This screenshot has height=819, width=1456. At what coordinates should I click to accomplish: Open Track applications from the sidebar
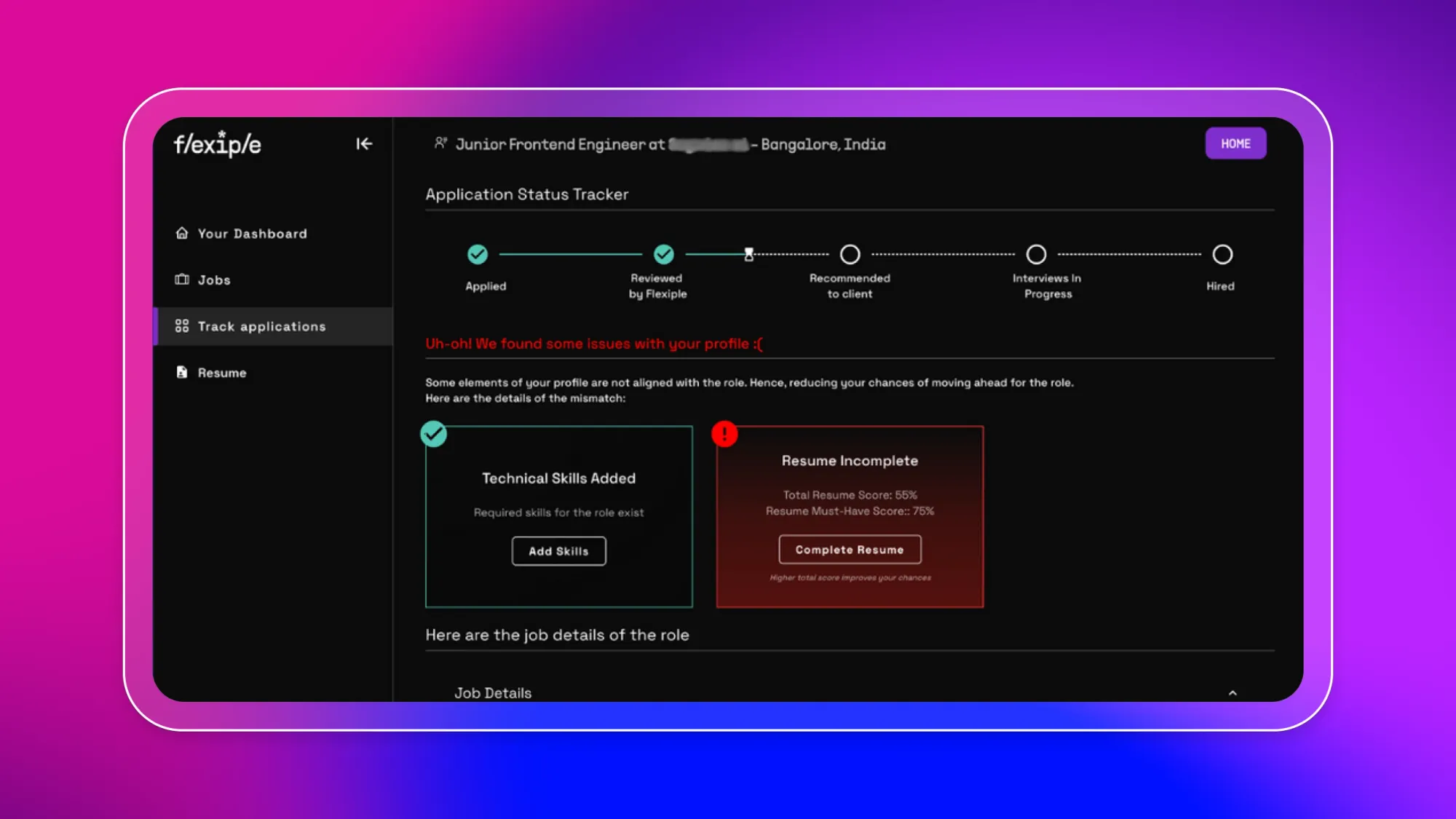[261, 326]
